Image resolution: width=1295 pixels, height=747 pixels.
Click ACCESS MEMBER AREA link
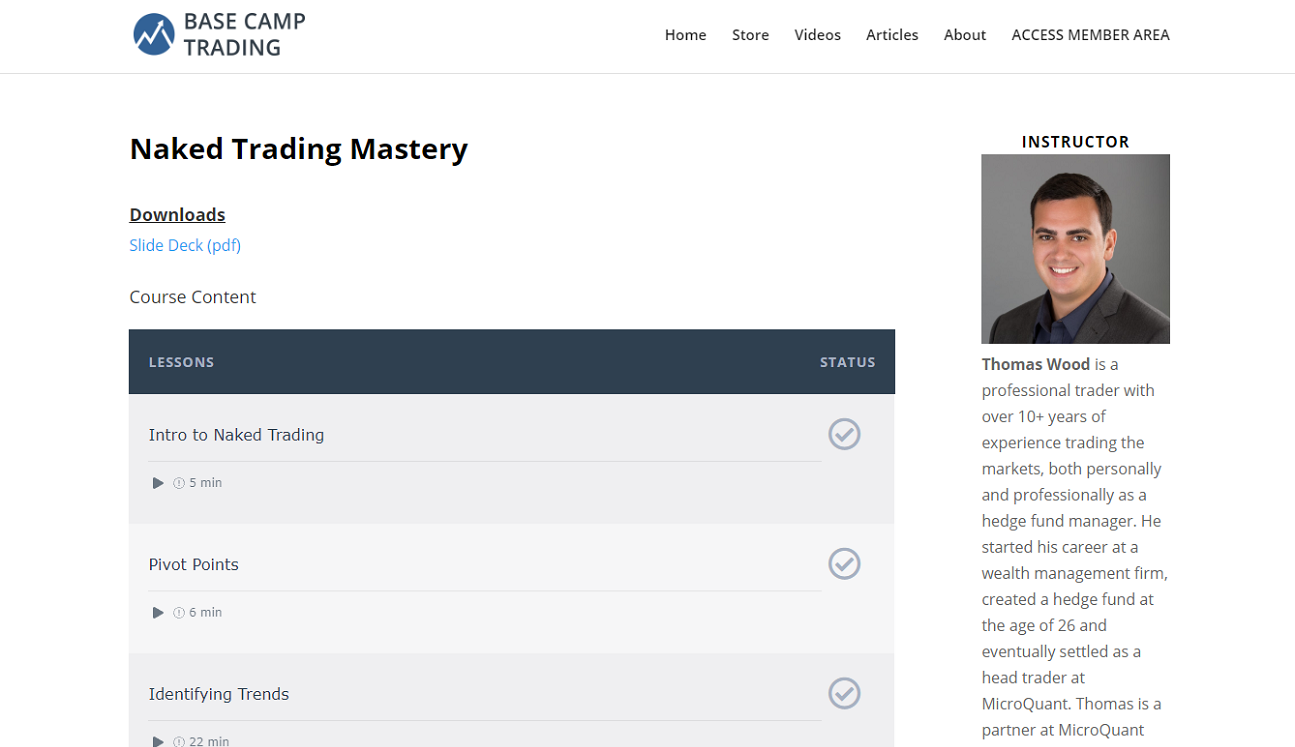click(1090, 35)
